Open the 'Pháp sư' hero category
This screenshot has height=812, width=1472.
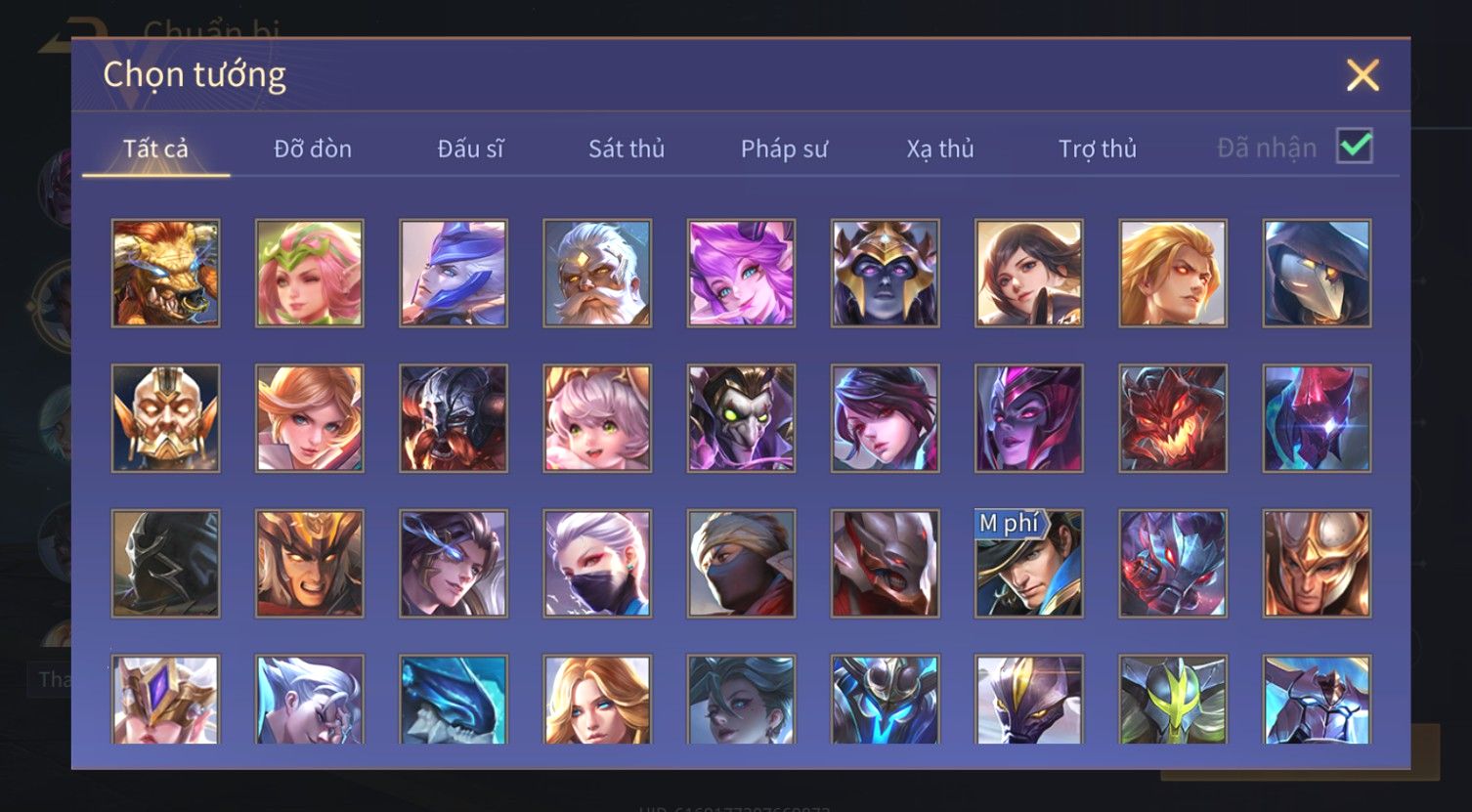[784, 149]
